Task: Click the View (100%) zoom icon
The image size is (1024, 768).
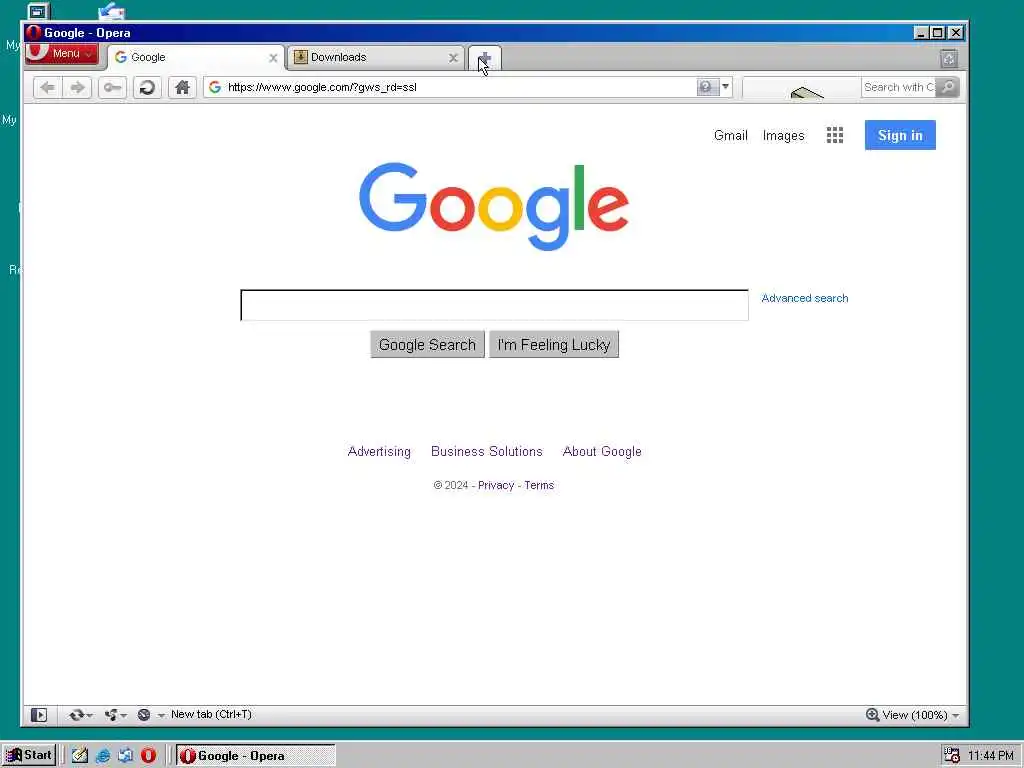Action: tap(872, 715)
